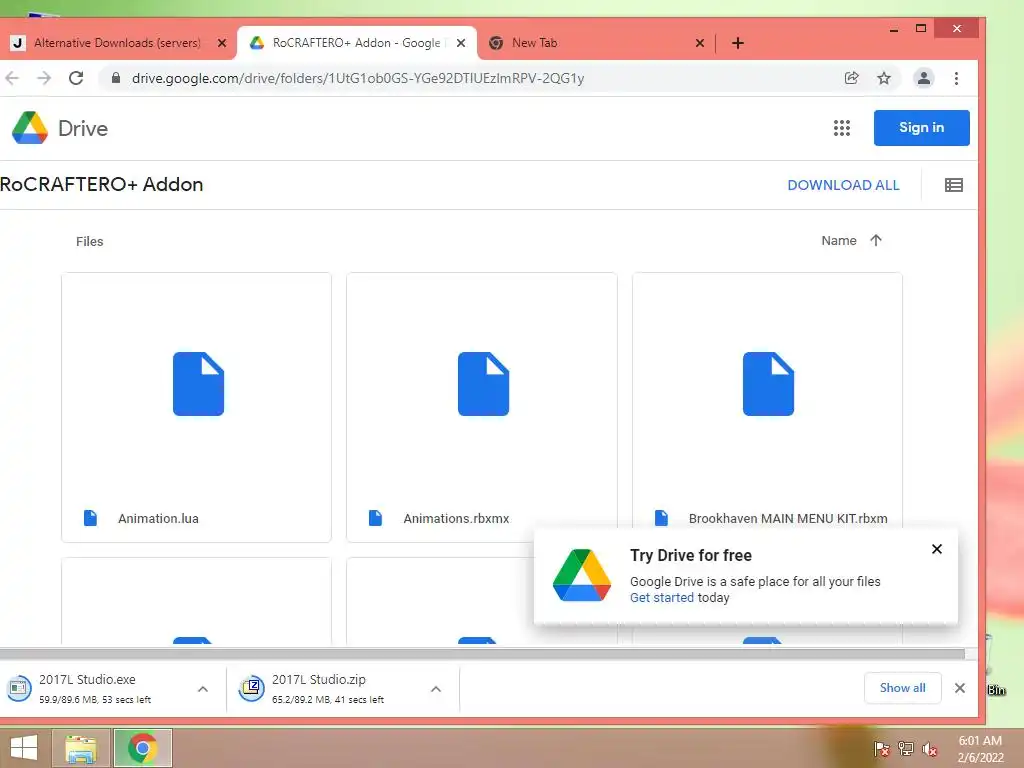The height and width of the screenshot is (768, 1024).
Task: Click the Brookhaven MAIN MENU KIT file icon
Action: point(661,518)
